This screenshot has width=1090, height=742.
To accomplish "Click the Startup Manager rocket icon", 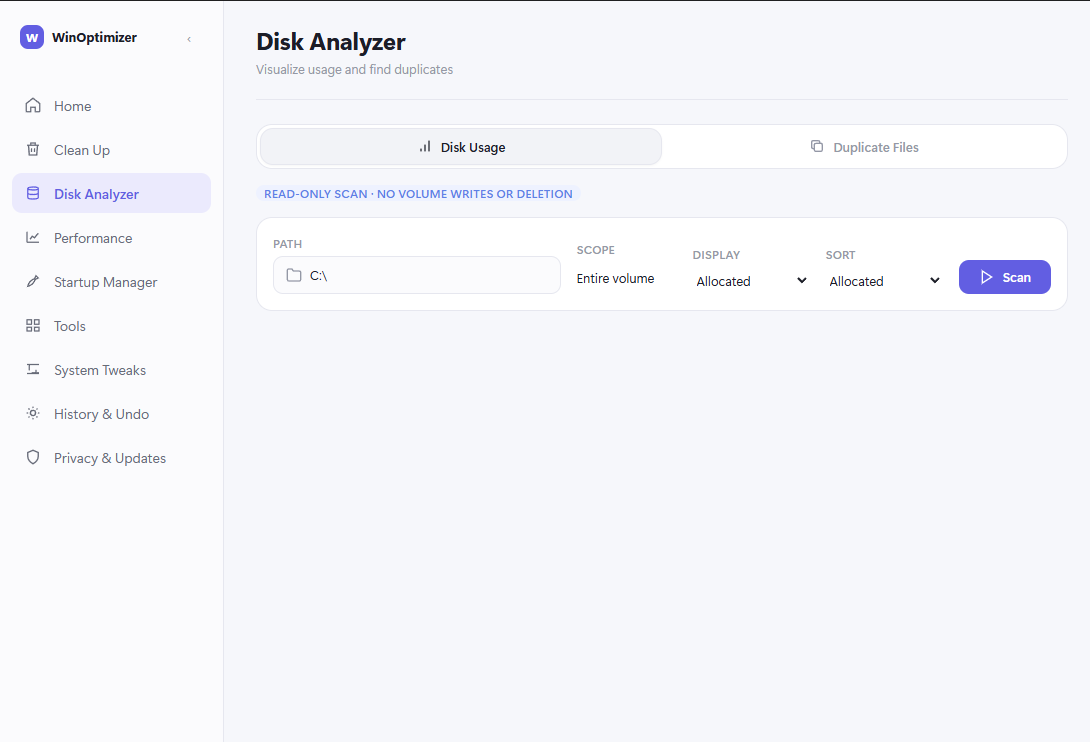I will coord(33,282).
